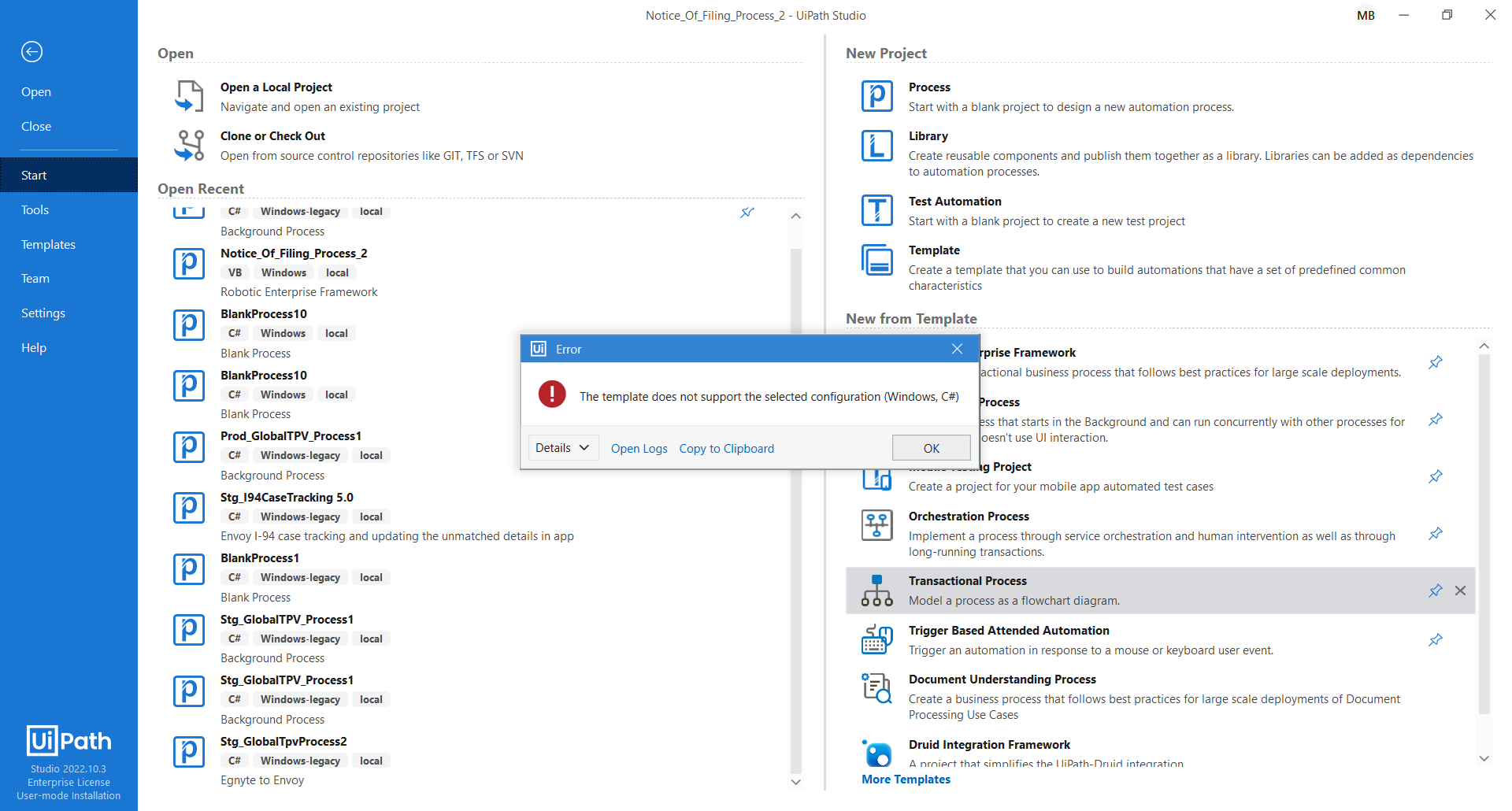The width and height of the screenshot is (1512, 811).
Task: Click the back arrow in the sidebar
Action: tap(31, 52)
